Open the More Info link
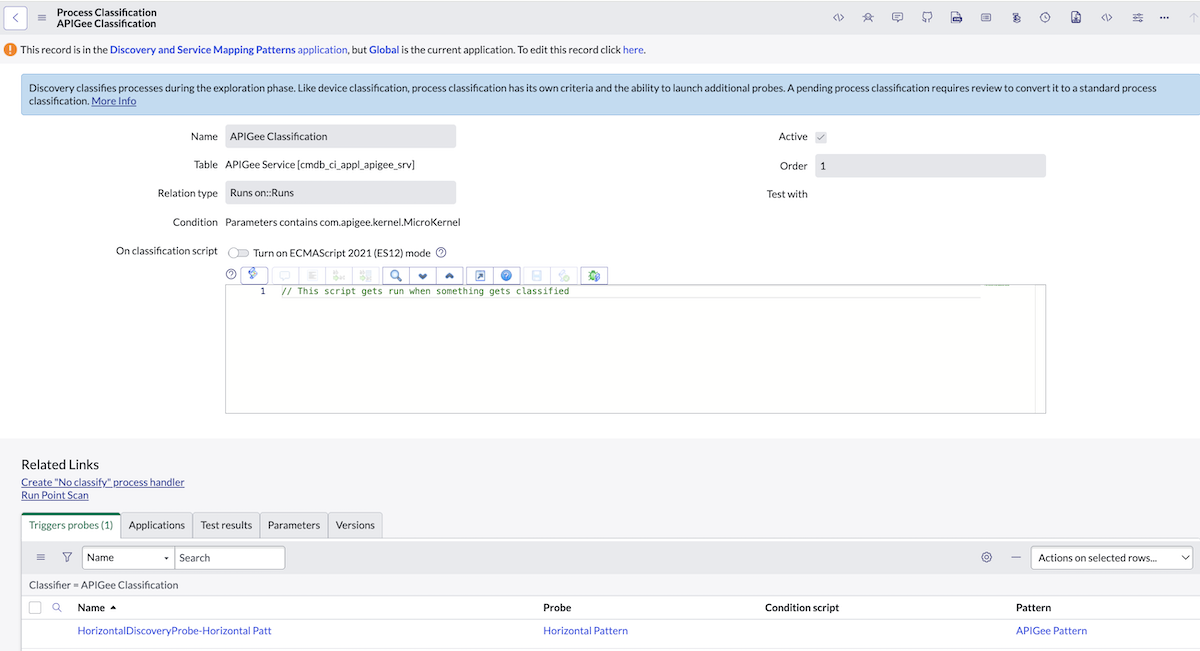1200x651 pixels. pyautogui.click(x=114, y=101)
